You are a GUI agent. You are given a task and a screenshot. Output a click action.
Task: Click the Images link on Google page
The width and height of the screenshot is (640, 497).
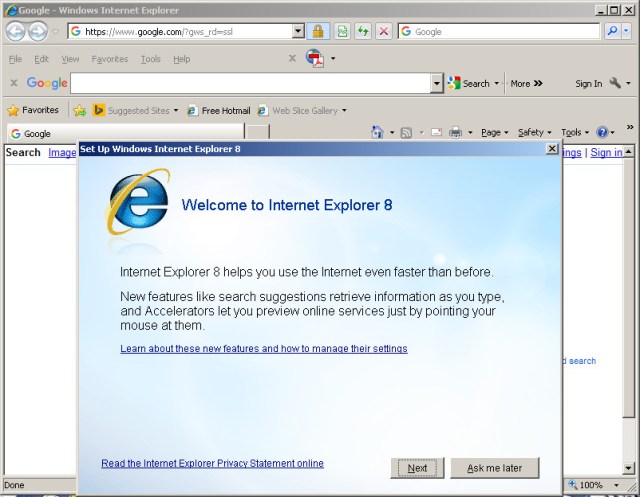pos(62,153)
